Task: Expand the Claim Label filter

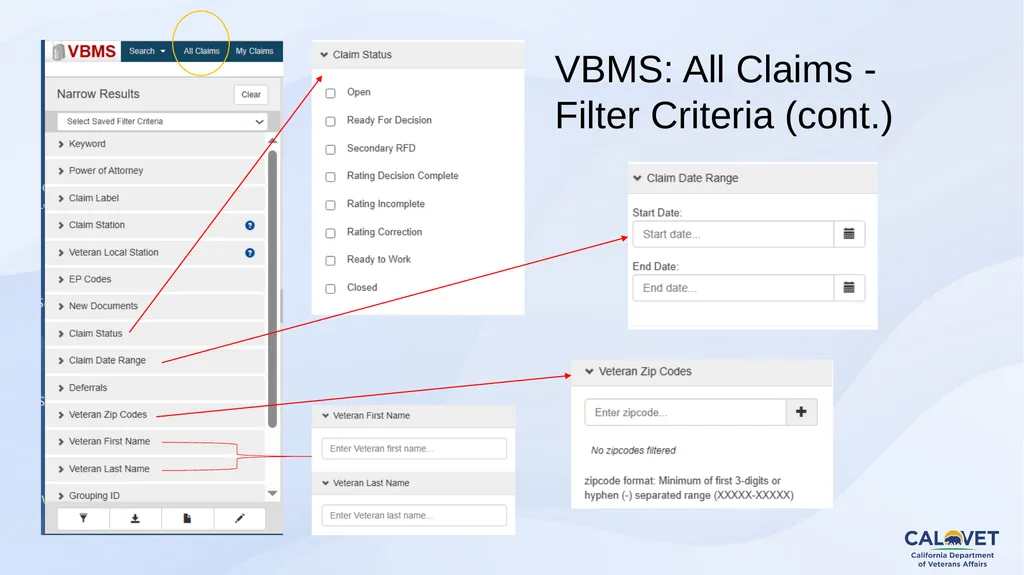Action: [155, 198]
